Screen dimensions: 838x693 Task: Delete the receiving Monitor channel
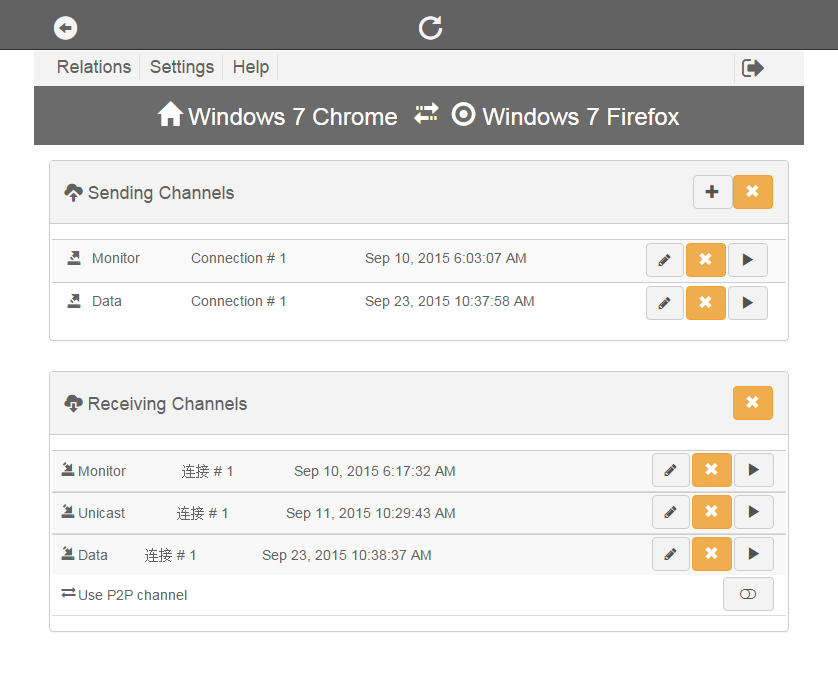tap(711, 470)
